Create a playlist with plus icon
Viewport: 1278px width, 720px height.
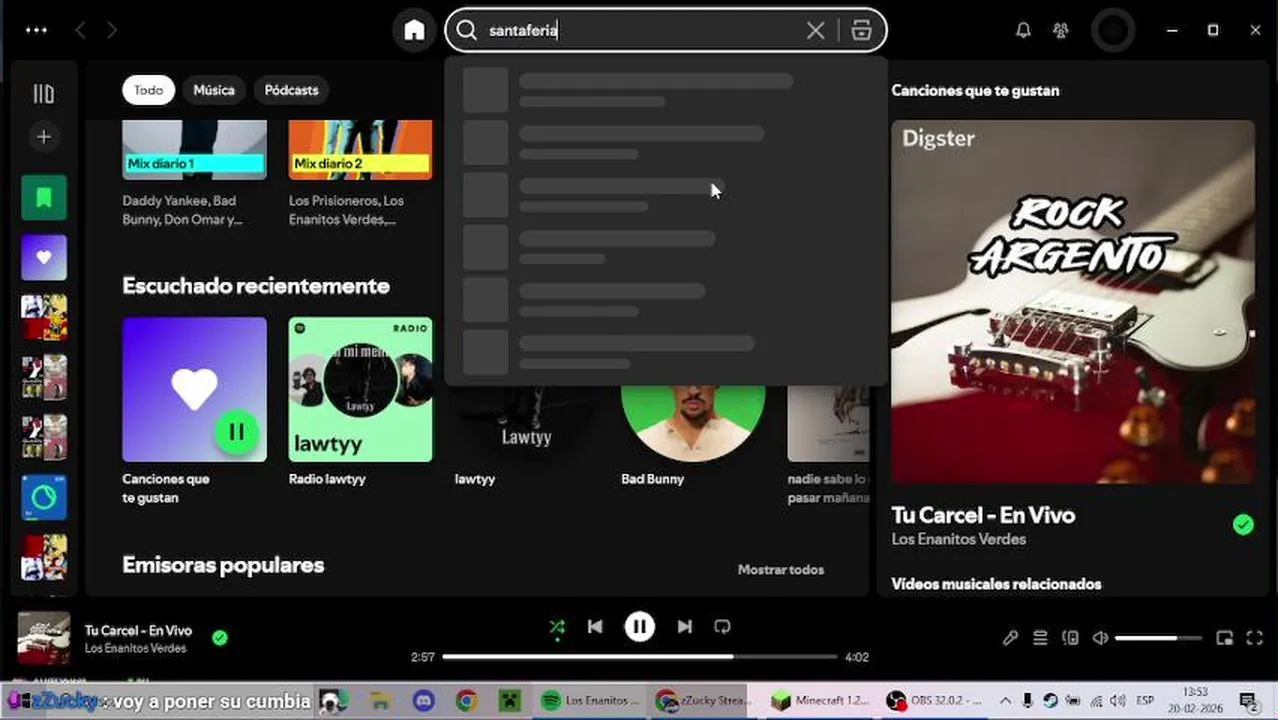point(43,137)
